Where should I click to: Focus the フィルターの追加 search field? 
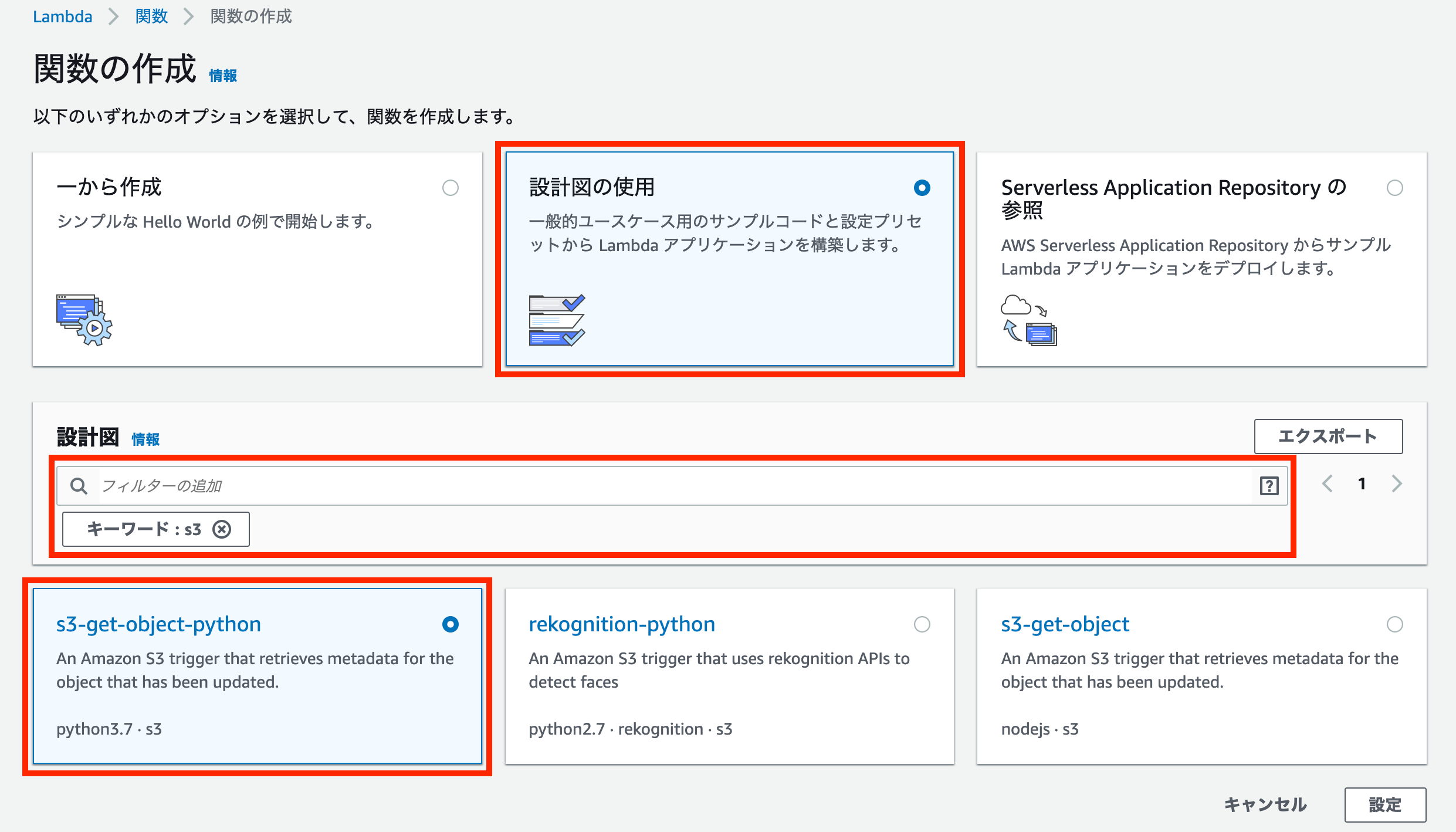tap(675, 486)
